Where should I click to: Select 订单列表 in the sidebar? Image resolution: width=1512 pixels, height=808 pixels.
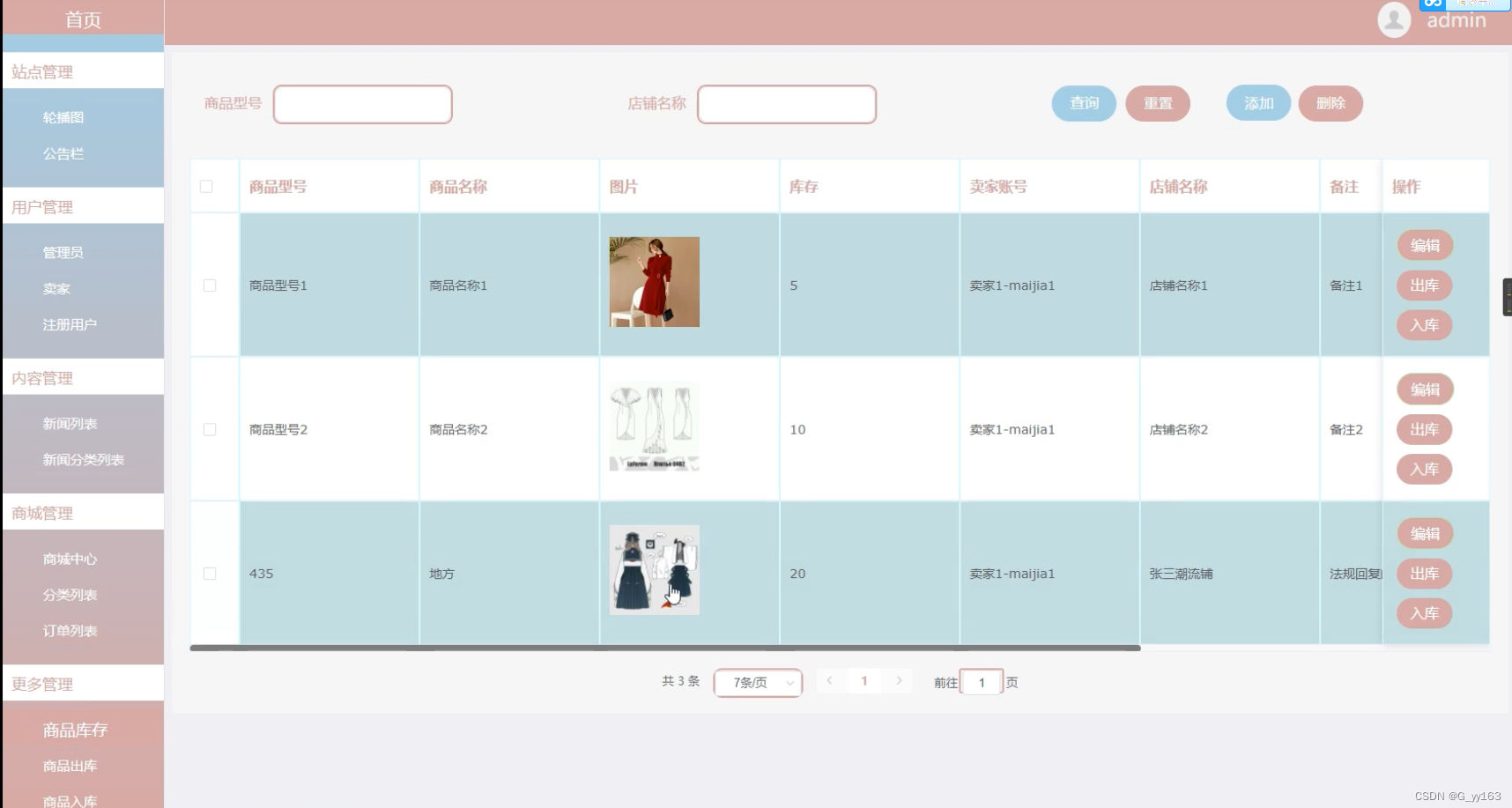pos(70,631)
